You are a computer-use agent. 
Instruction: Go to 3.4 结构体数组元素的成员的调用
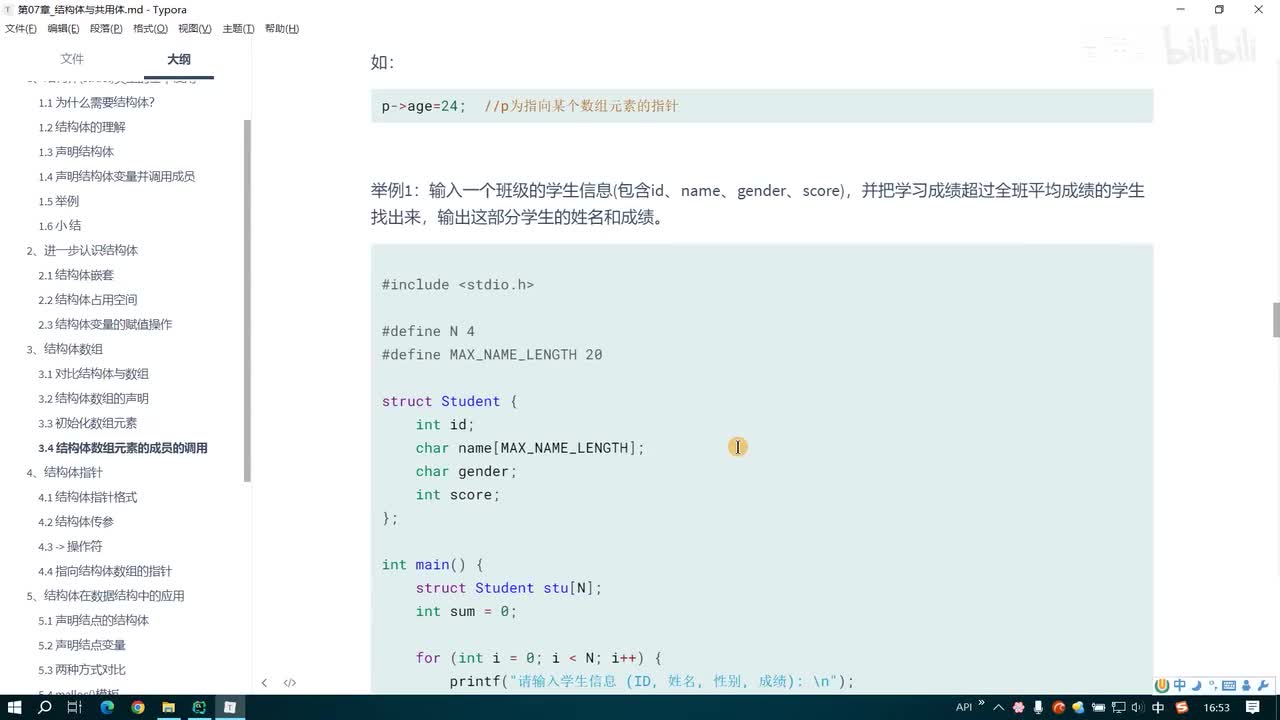click(x=123, y=448)
